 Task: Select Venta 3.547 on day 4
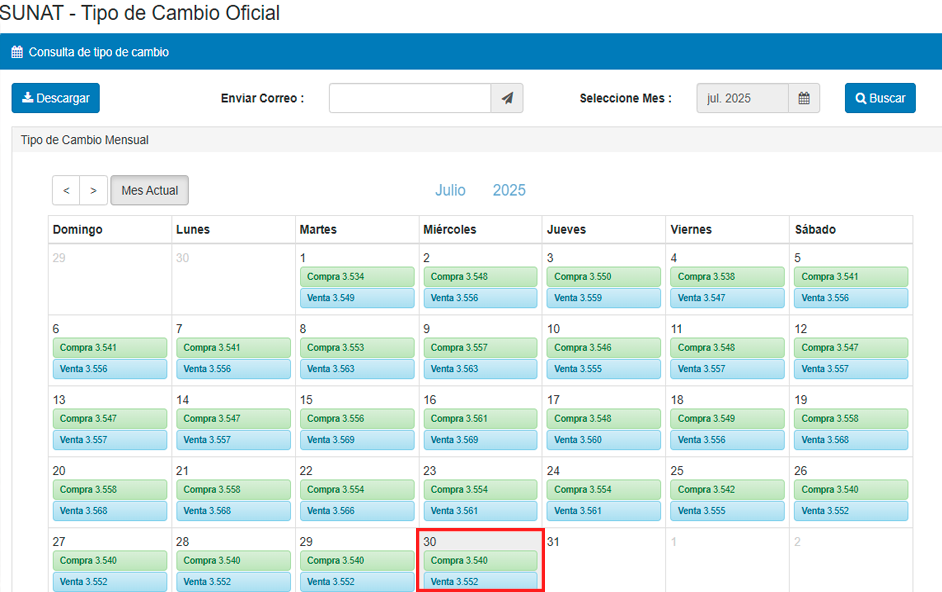click(728, 298)
